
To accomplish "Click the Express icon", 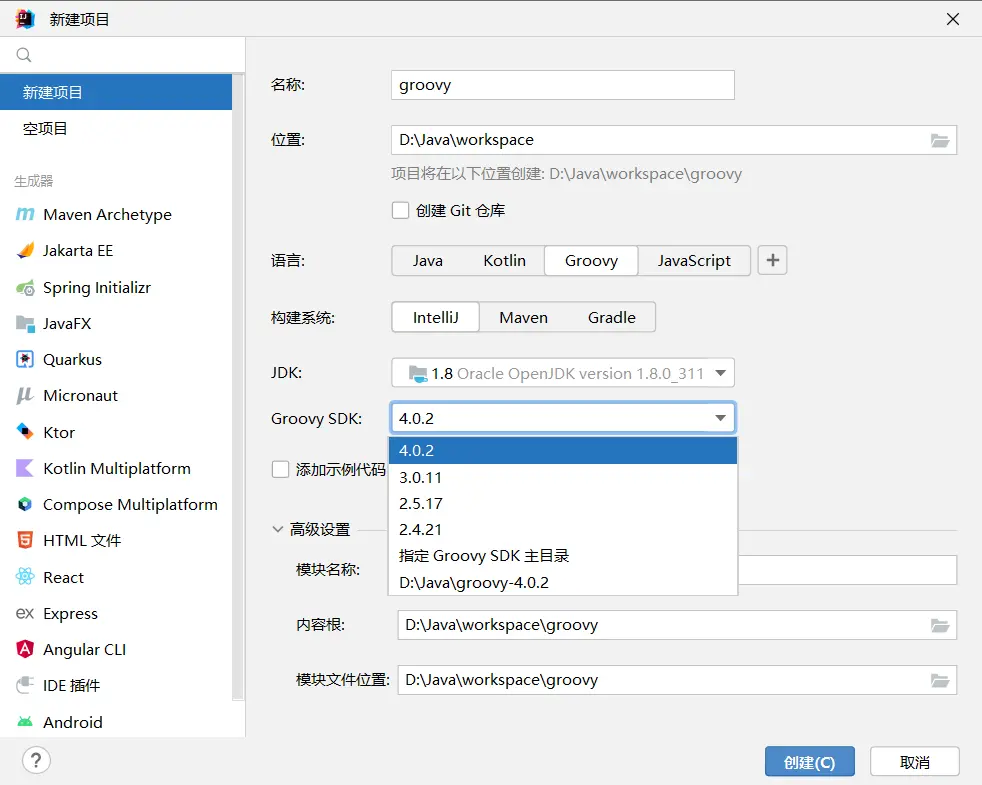I will pos(25,613).
